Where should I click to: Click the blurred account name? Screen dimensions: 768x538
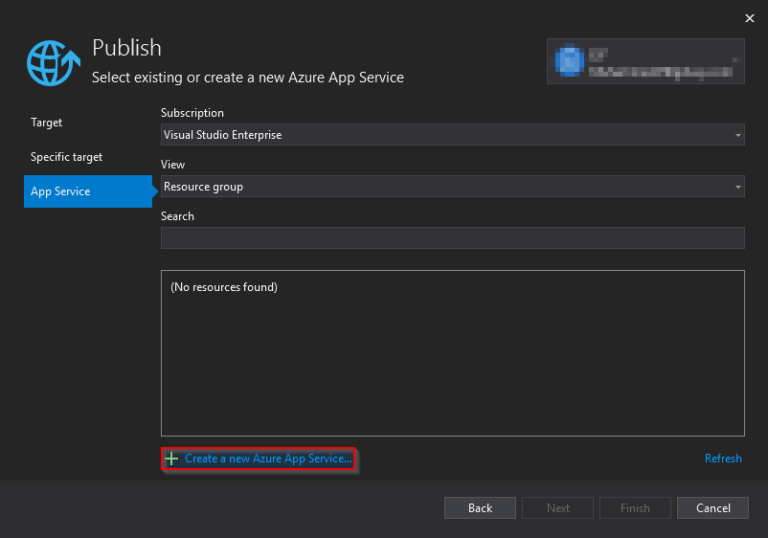[660, 60]
